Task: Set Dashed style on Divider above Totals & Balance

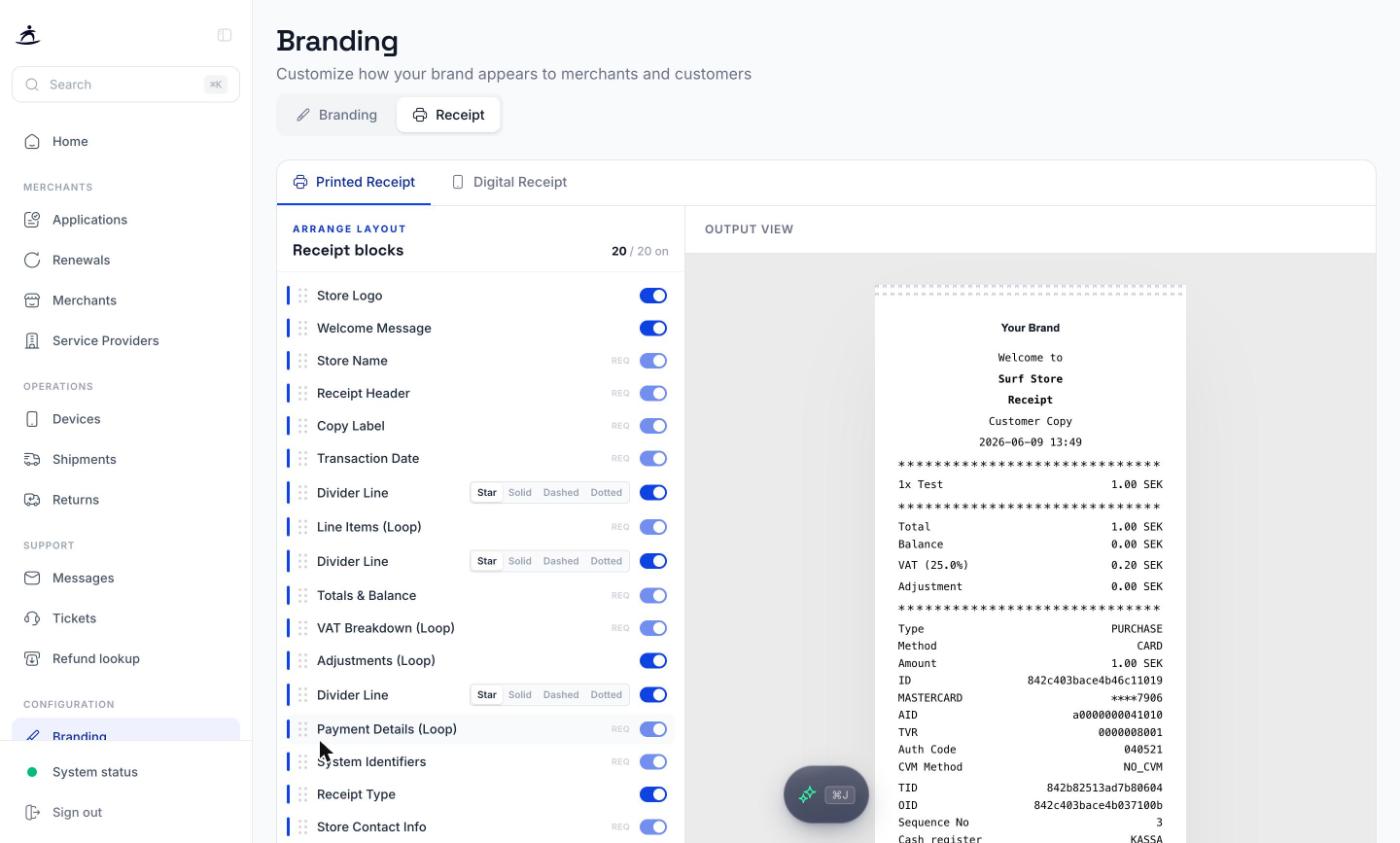Action: 561,561
